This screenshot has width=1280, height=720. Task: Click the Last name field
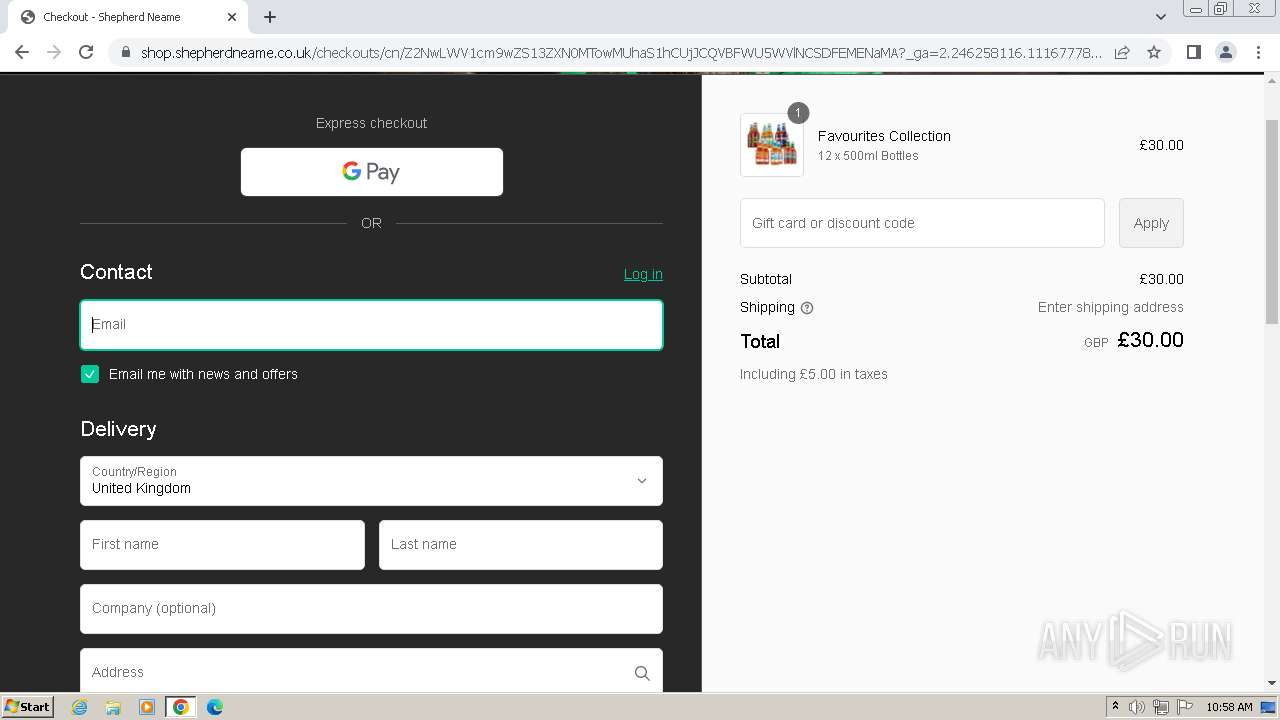click(521, 545)
